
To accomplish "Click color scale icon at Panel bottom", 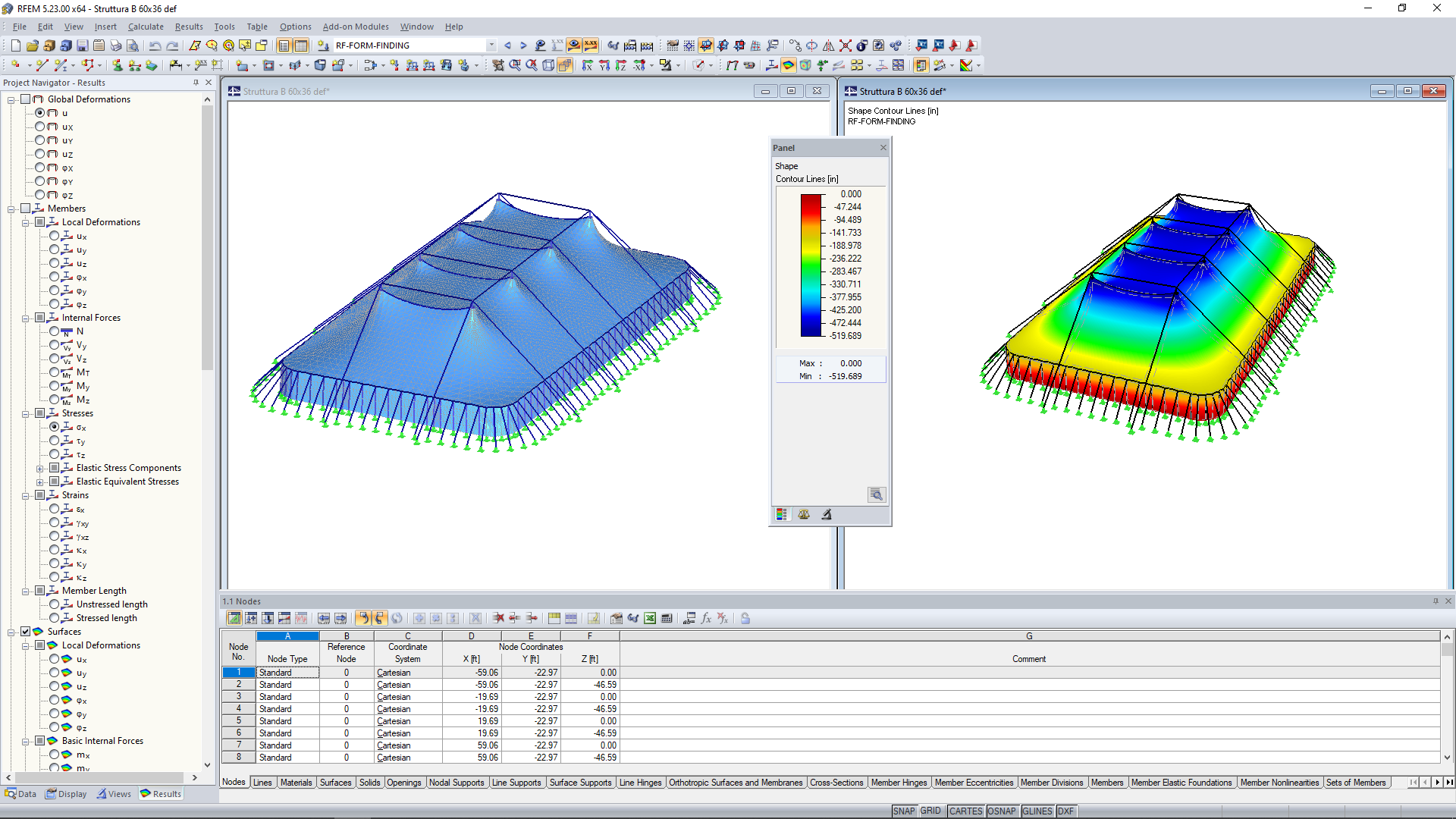I will 781,515.
